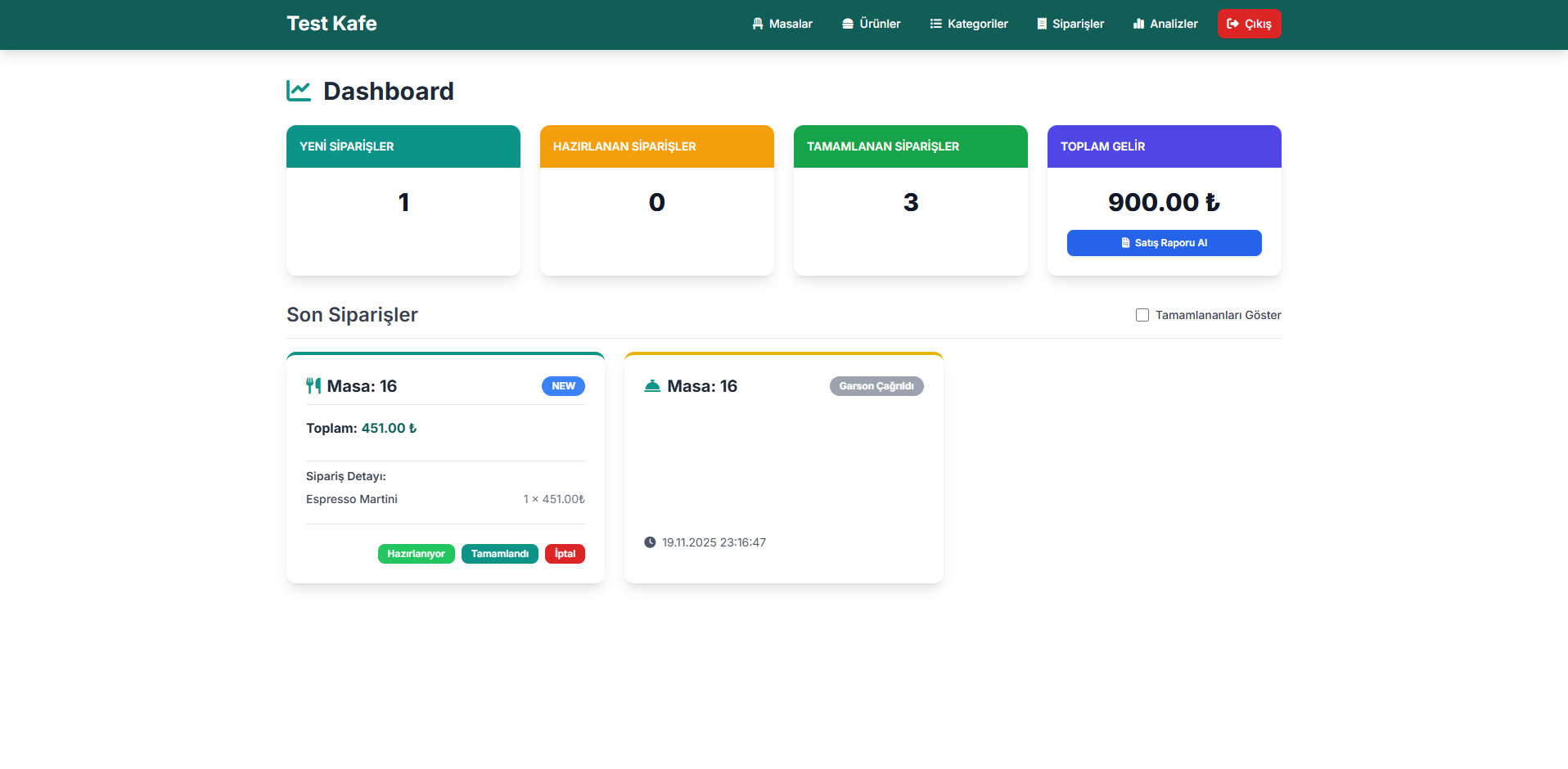This screenshot has width=1568, height=769.
Task: Open the Siparişler menu item
Action: (1070, 24)
